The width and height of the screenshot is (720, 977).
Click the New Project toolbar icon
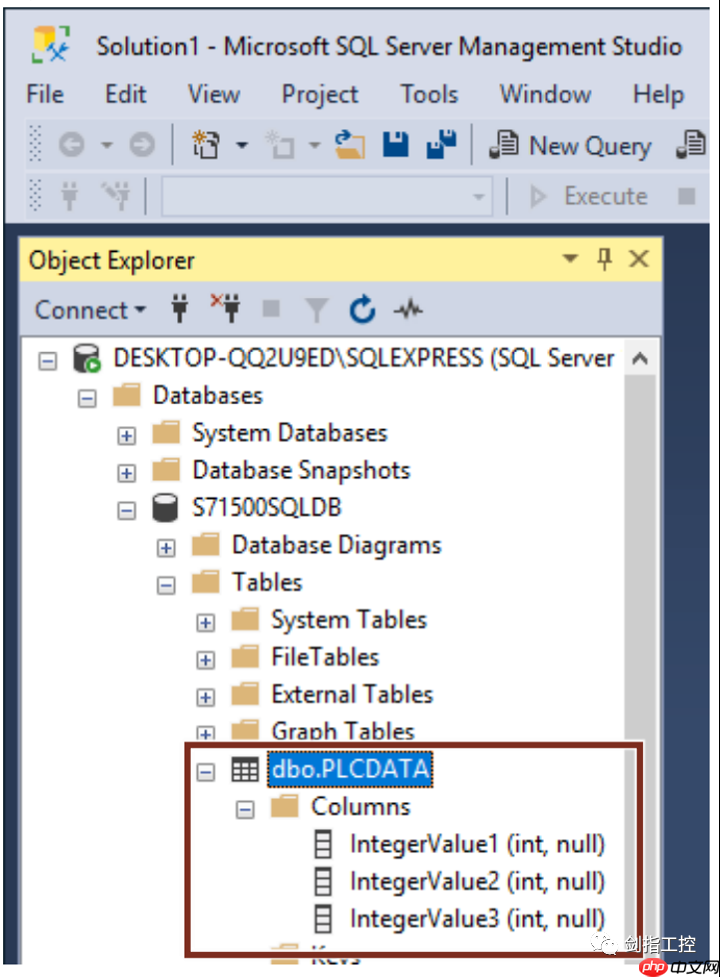(206, 145)
